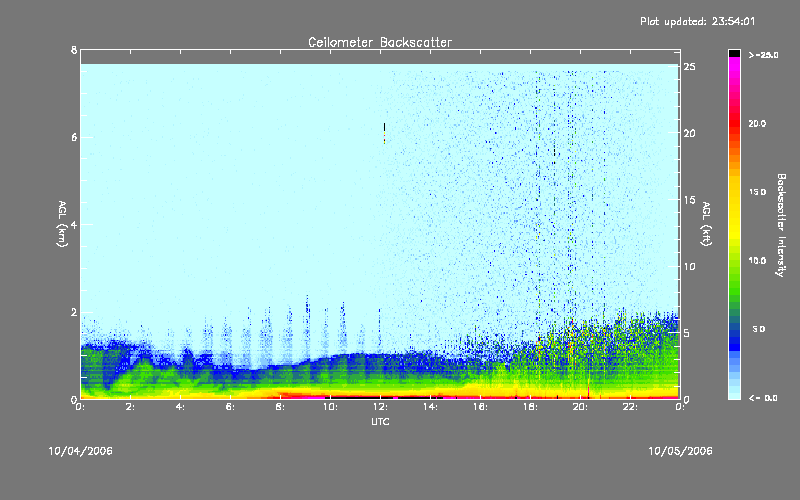Click the "20" tick on kft axis
This screenshot has height=500, width=800.
690,133
